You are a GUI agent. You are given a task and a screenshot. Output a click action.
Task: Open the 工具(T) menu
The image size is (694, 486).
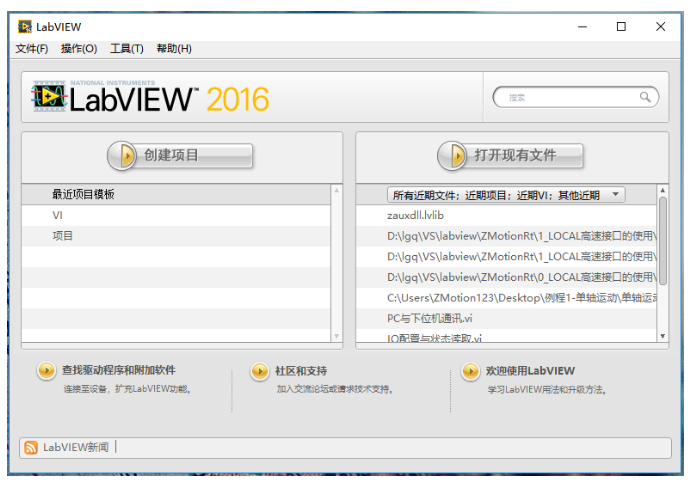point(127,49)
